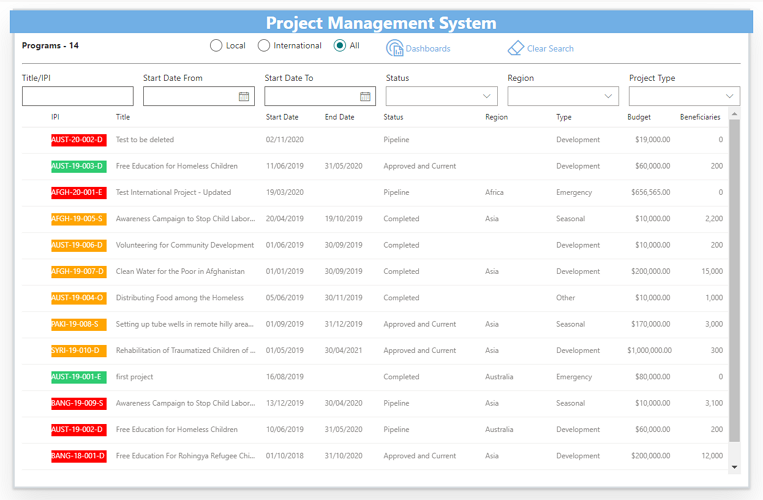
Task: Select the Local radio button
Action: pos(216,46)
